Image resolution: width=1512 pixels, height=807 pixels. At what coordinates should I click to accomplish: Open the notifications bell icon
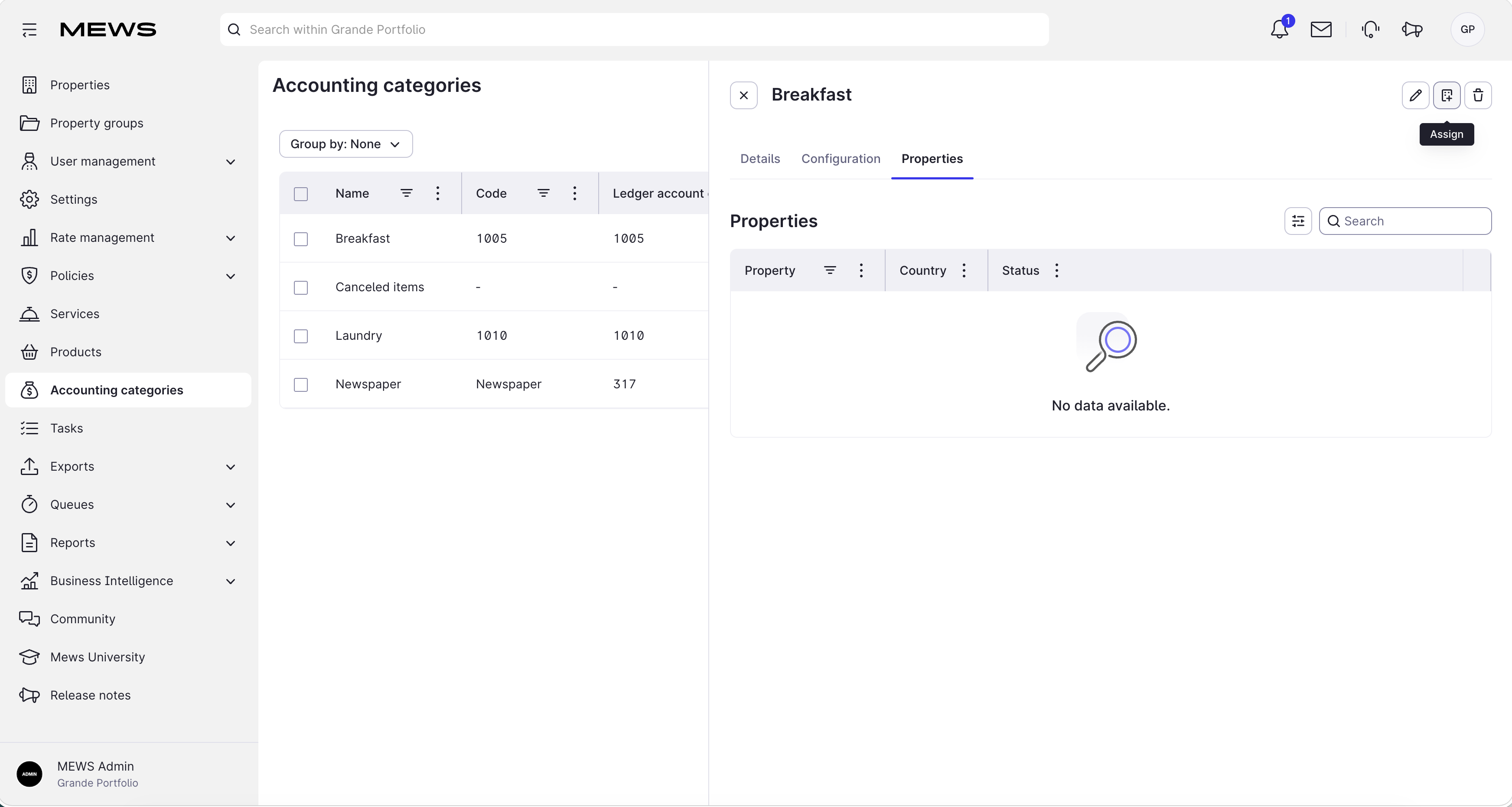[1280, 29]
